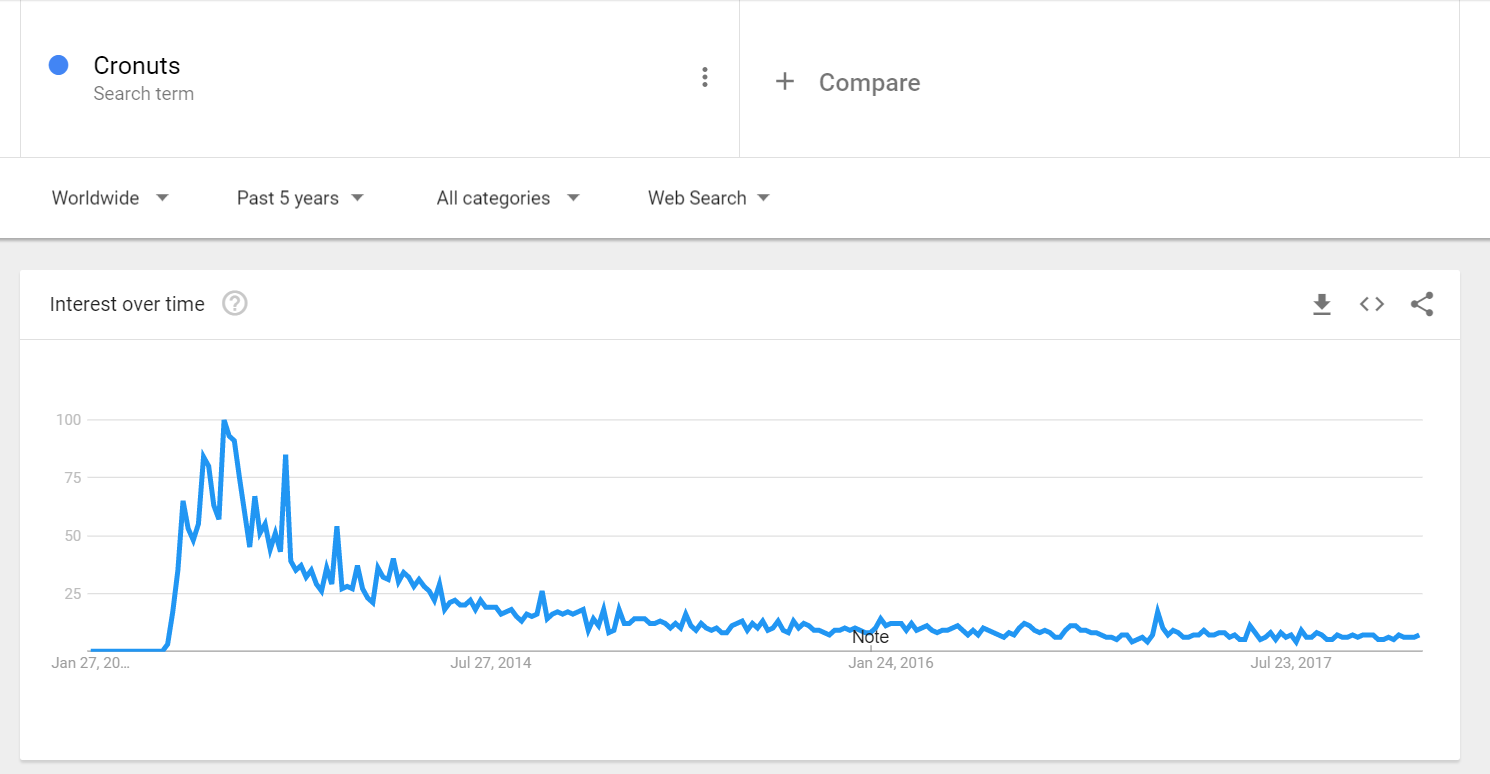Click the Compare label to add a term
The width and height of the screenshot is (1490, 774).
pos(869,83)
